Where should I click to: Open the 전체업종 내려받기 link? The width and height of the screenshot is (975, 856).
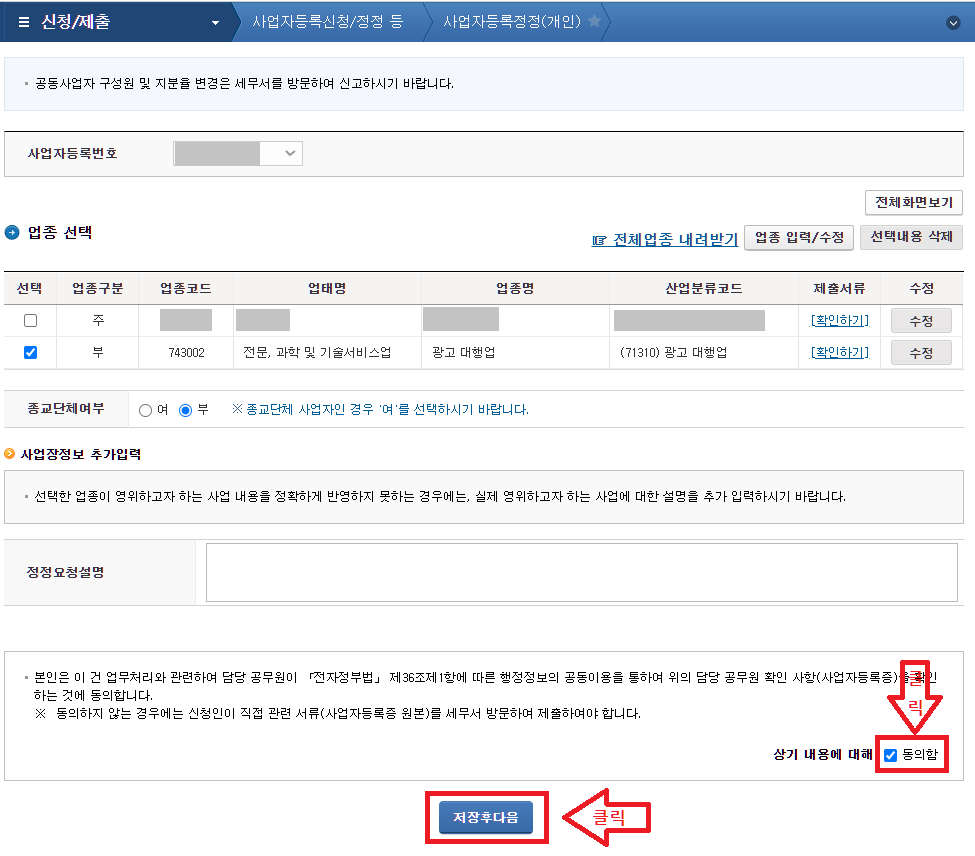point(671,240)
